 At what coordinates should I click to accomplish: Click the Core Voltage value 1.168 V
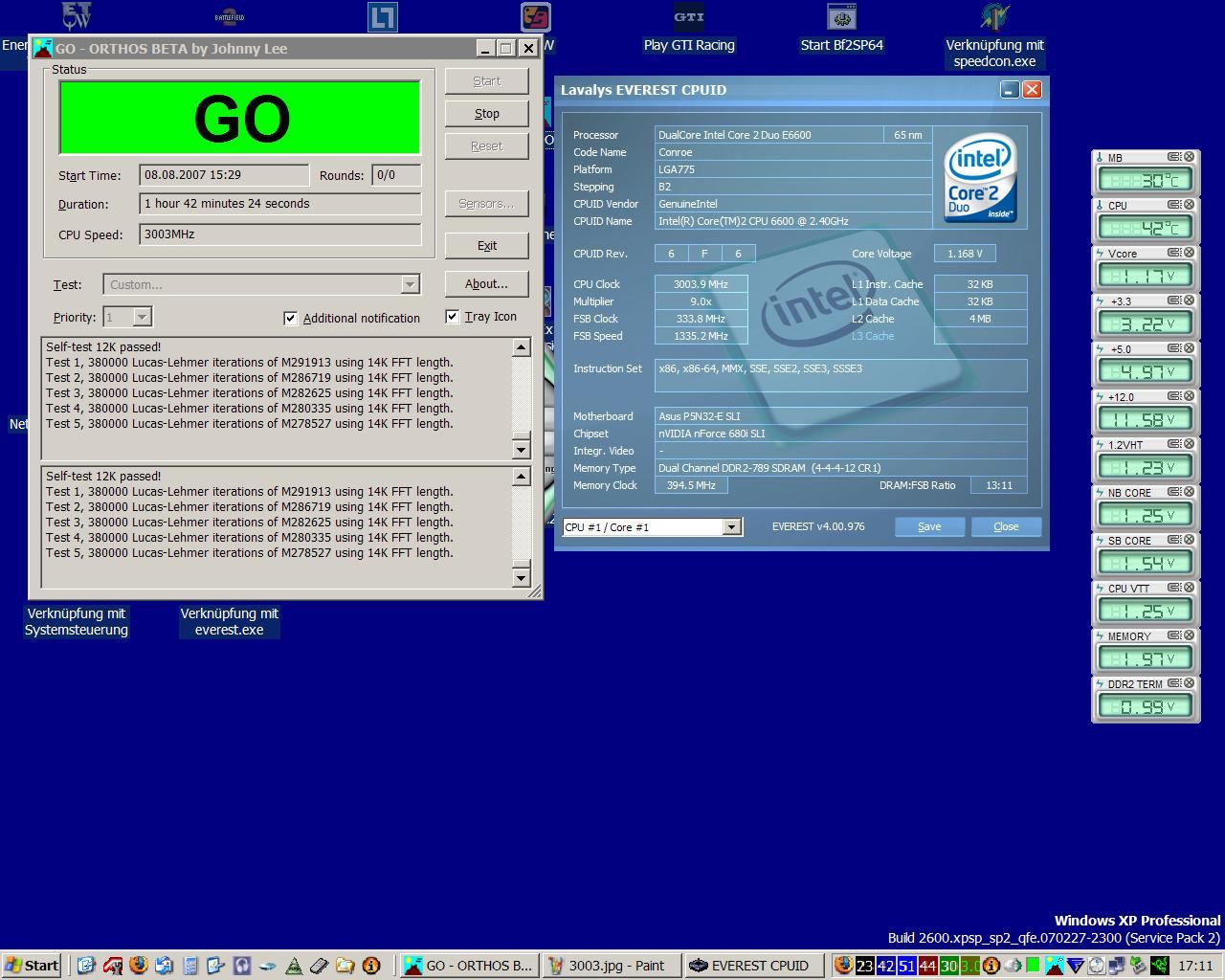click(x=965, y=254)
